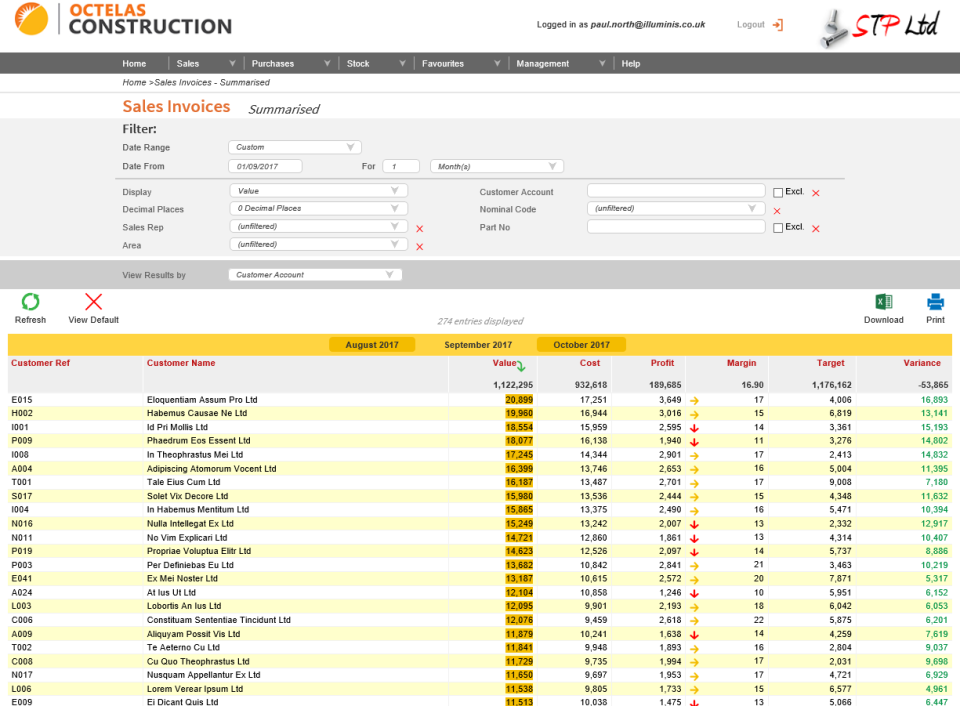Screen dimensions: 960x706
Task: Click the Logout arrow icon
Action: (778, 25)
